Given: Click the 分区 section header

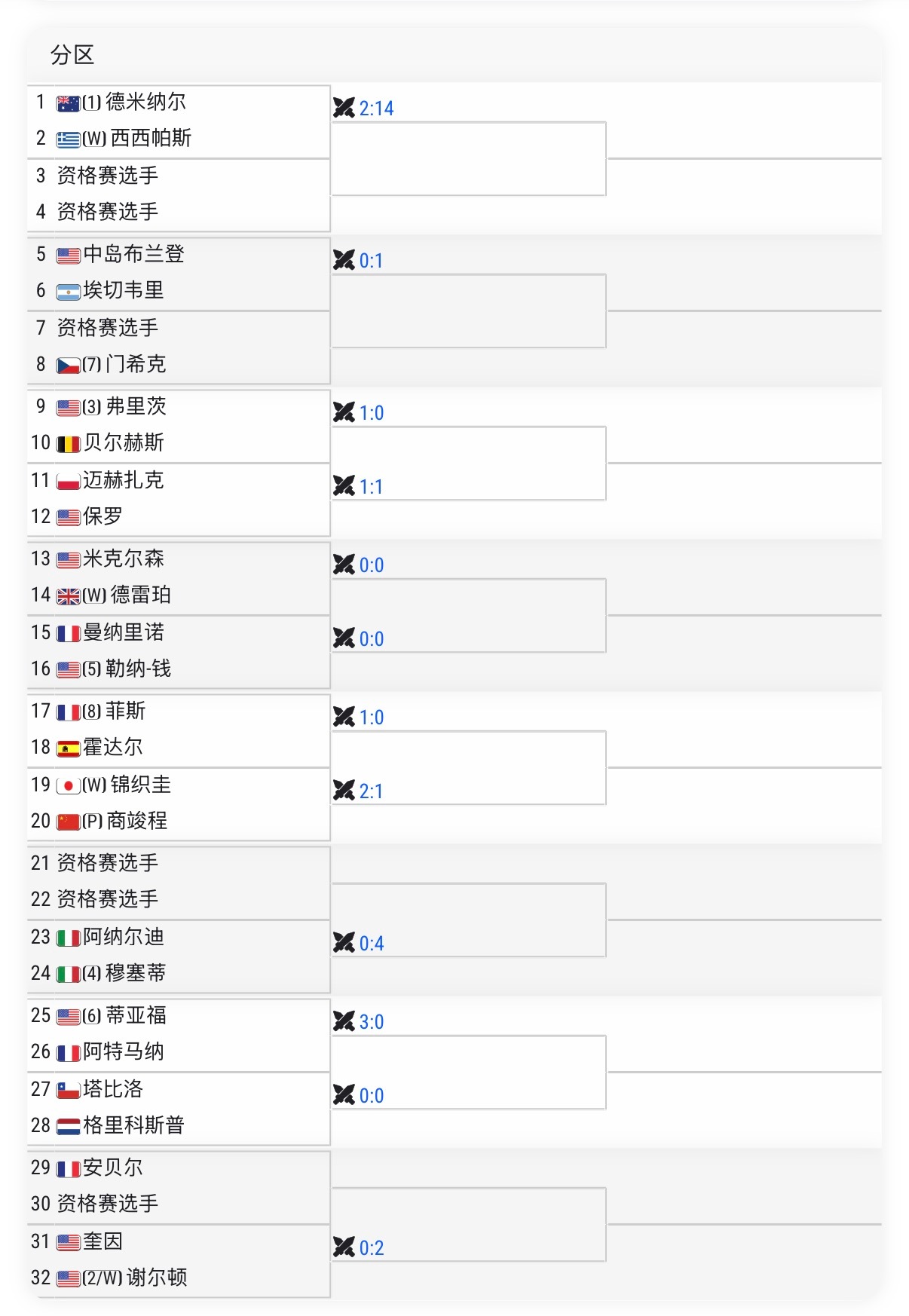Looking at the screenshot, I should tap(72, 55).
